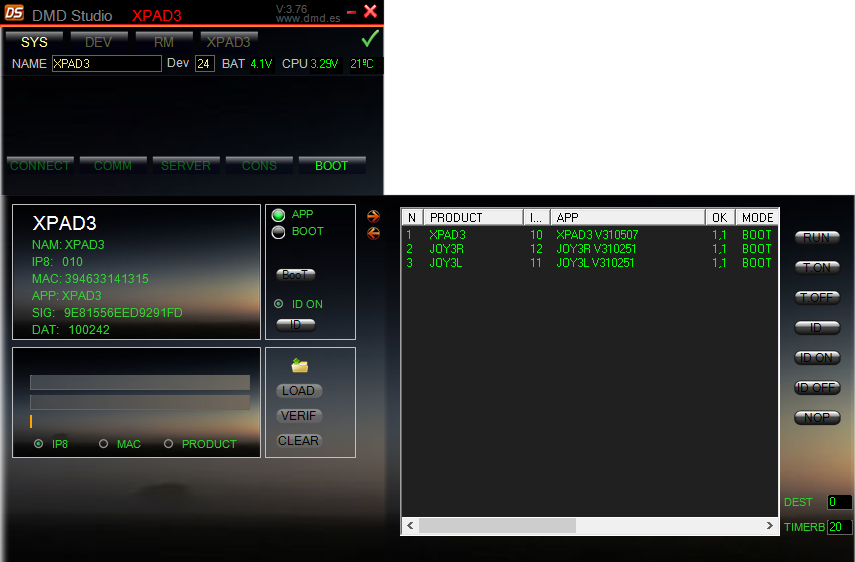Click the TIMERB value field
Viewport: 855px width, 562px height.
pyautogui.click(x=839, y=527)
